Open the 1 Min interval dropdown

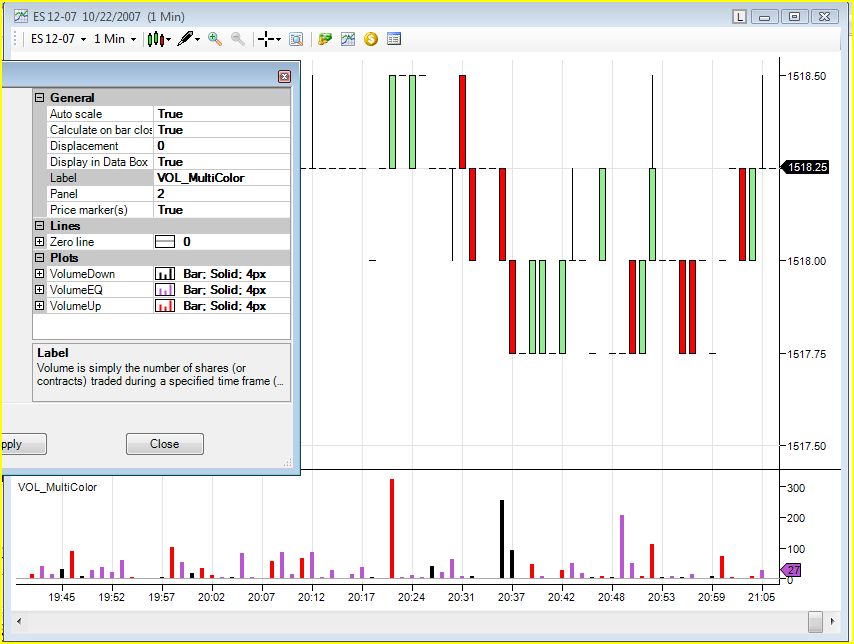pos(115,39)
